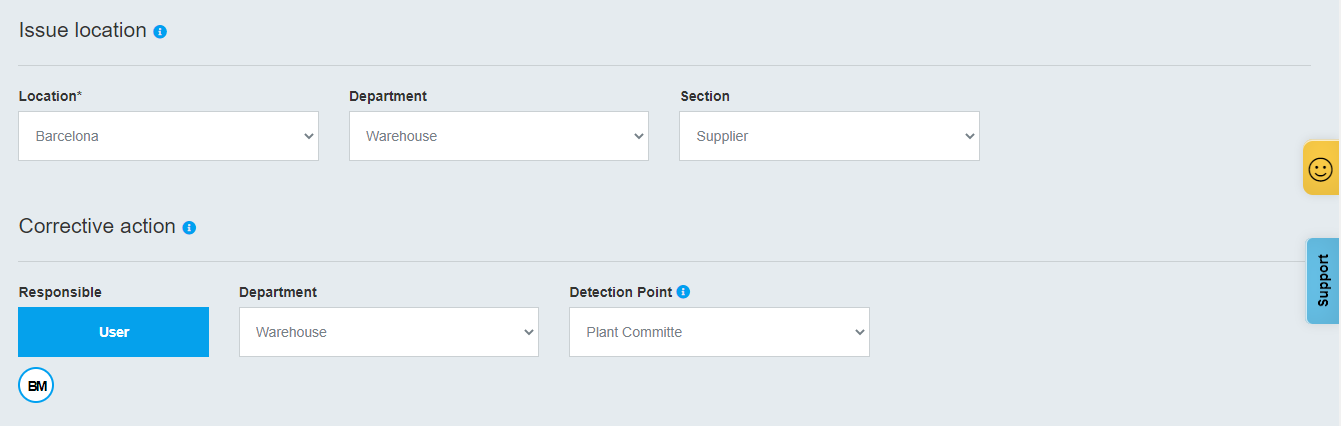
Task: Open the Section dropdown showing Supplier
Action: 828,136
